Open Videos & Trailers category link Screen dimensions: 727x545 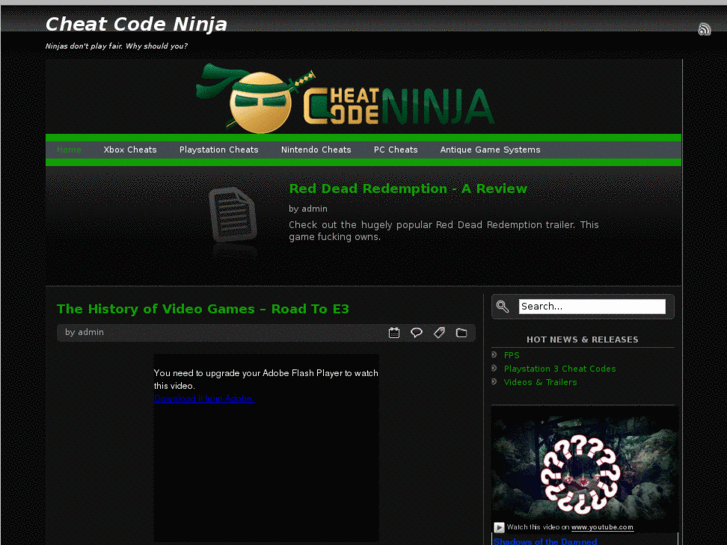[x=540, y=382]
